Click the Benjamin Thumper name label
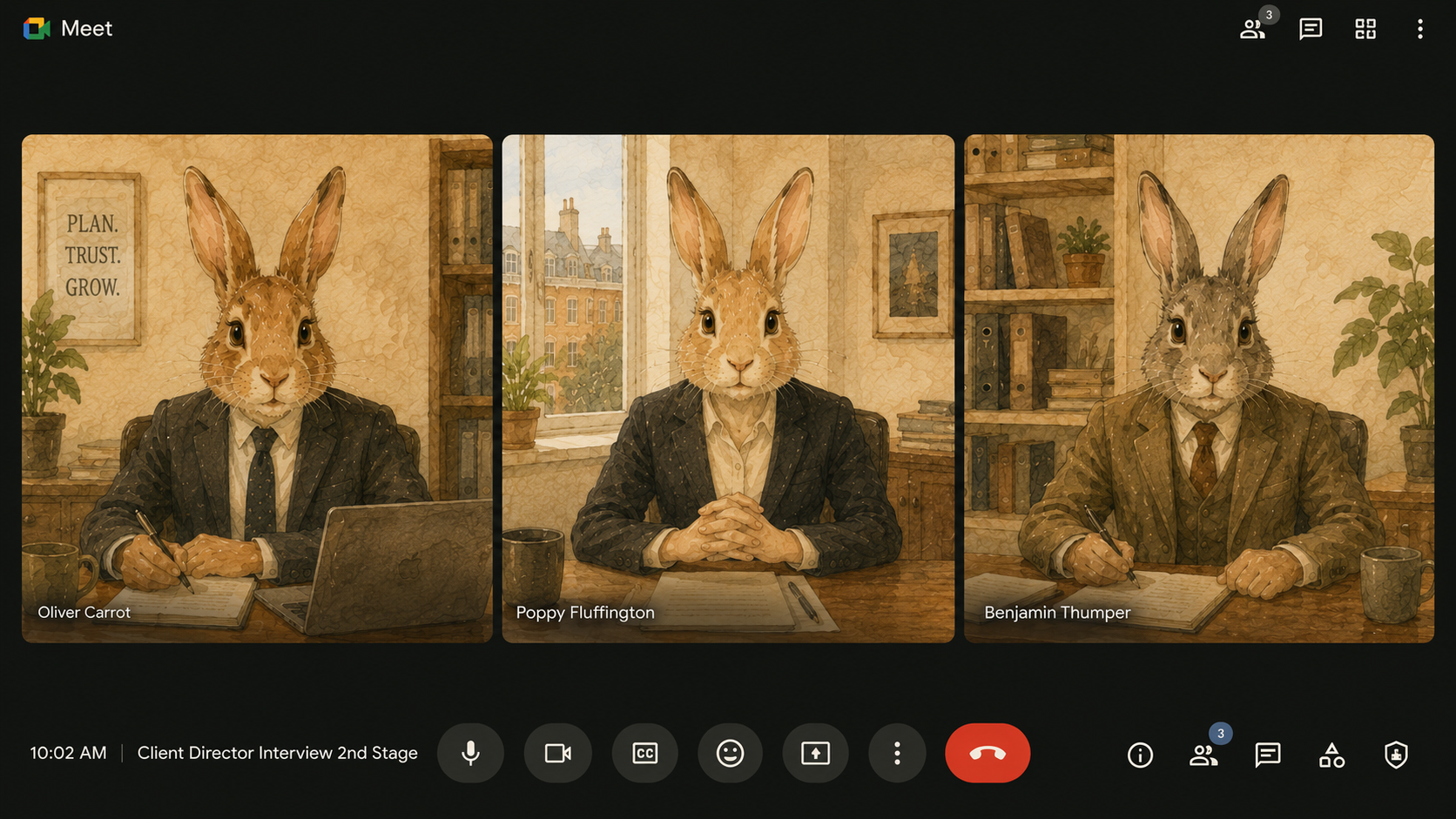 [x=1057, y=613]
